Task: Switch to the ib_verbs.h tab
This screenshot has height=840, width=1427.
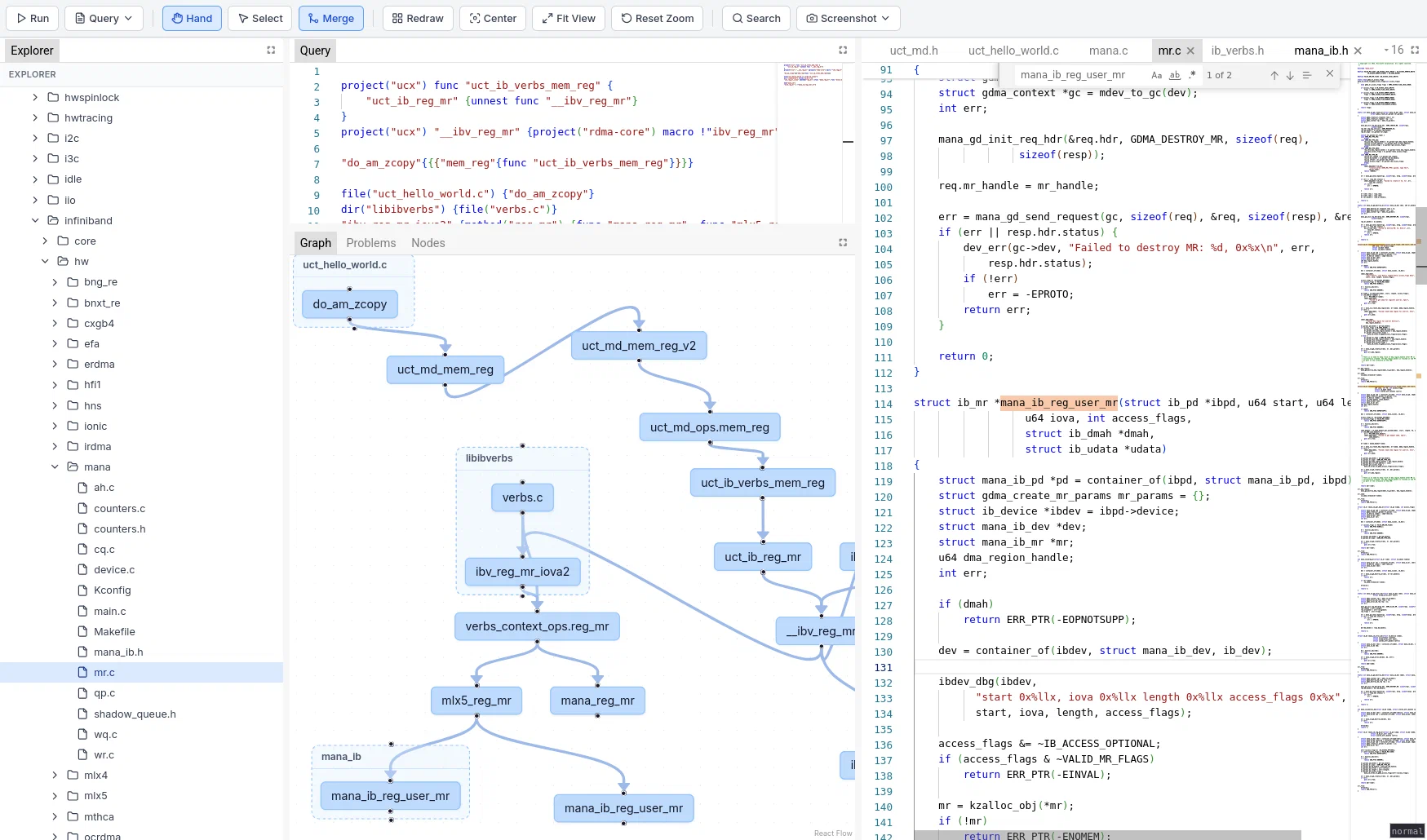Action: tap(1238, 51)
